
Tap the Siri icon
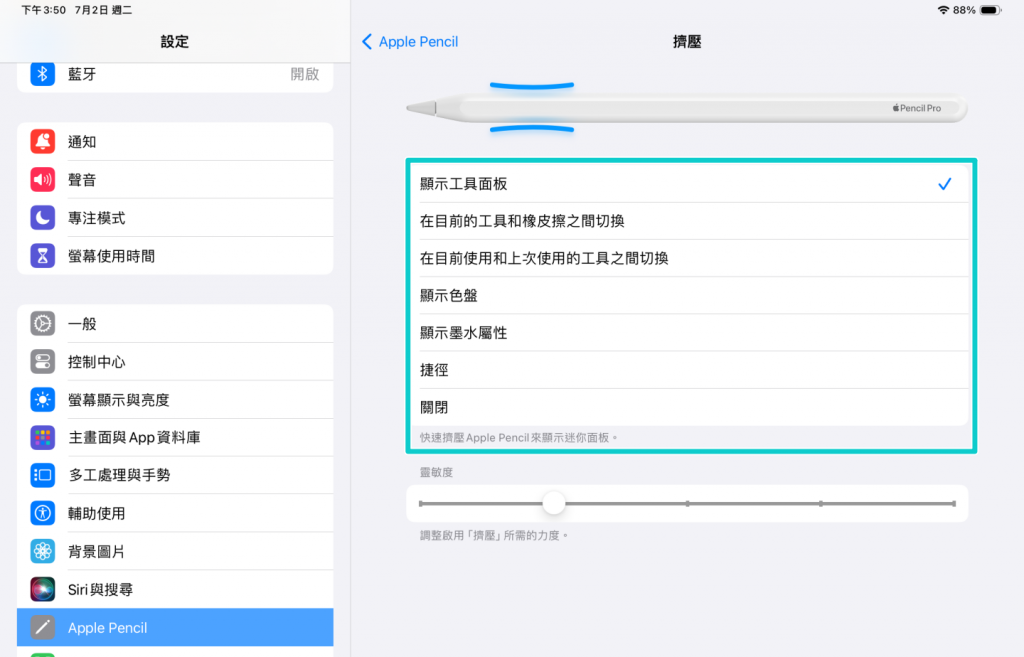42,589
